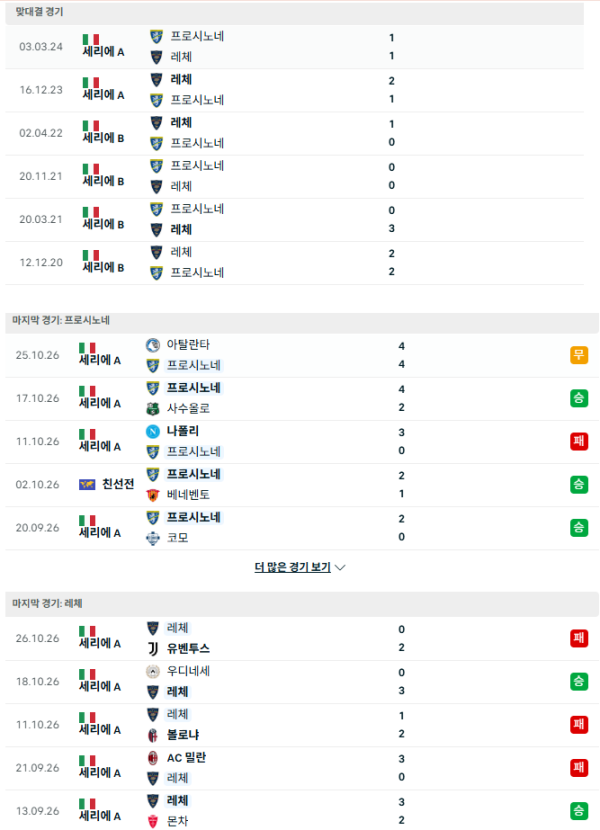Click the Bologna club crest icon

coord(153,735)
